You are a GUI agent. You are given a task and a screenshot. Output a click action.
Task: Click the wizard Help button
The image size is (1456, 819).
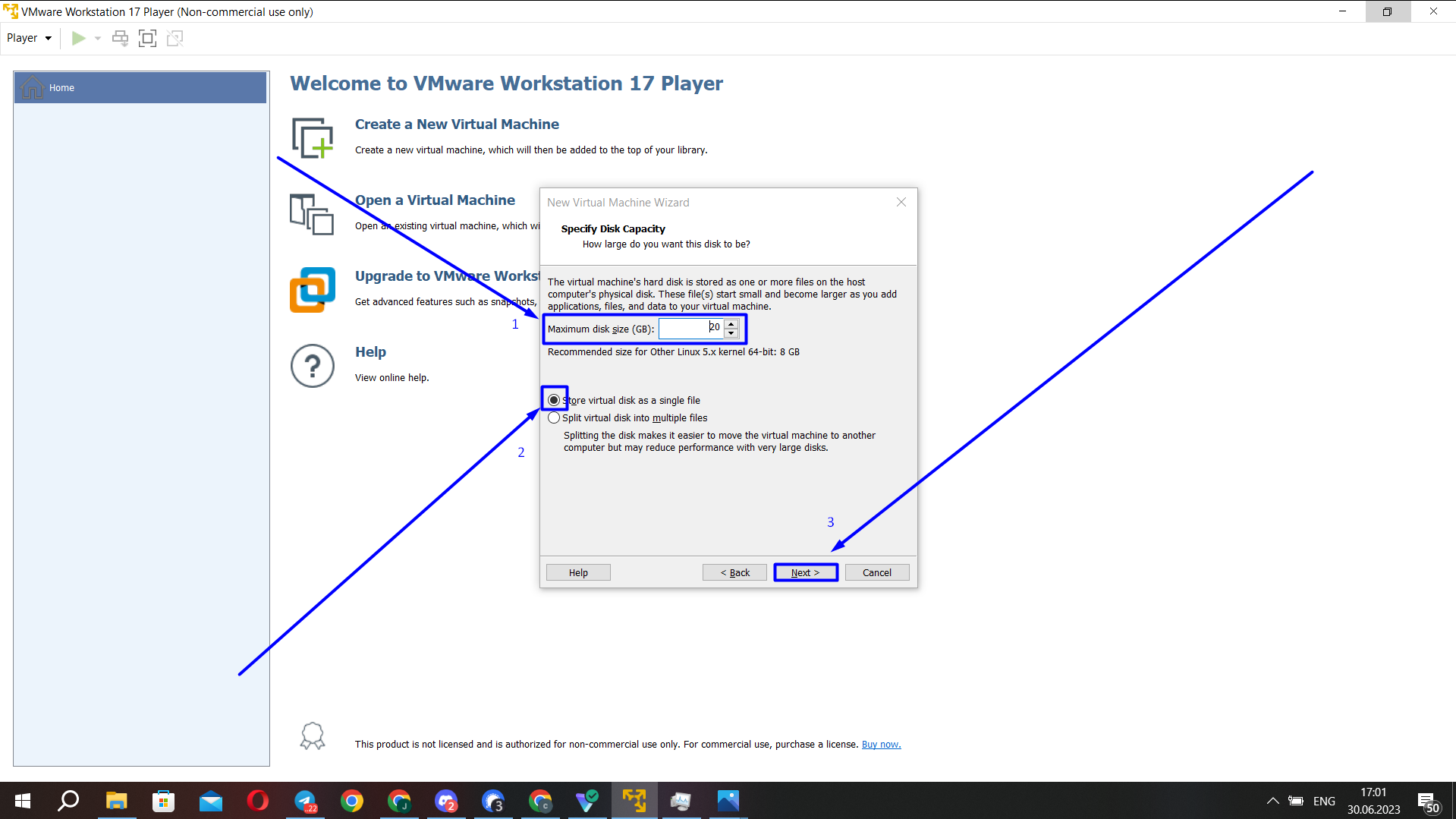tap(578, 572)
